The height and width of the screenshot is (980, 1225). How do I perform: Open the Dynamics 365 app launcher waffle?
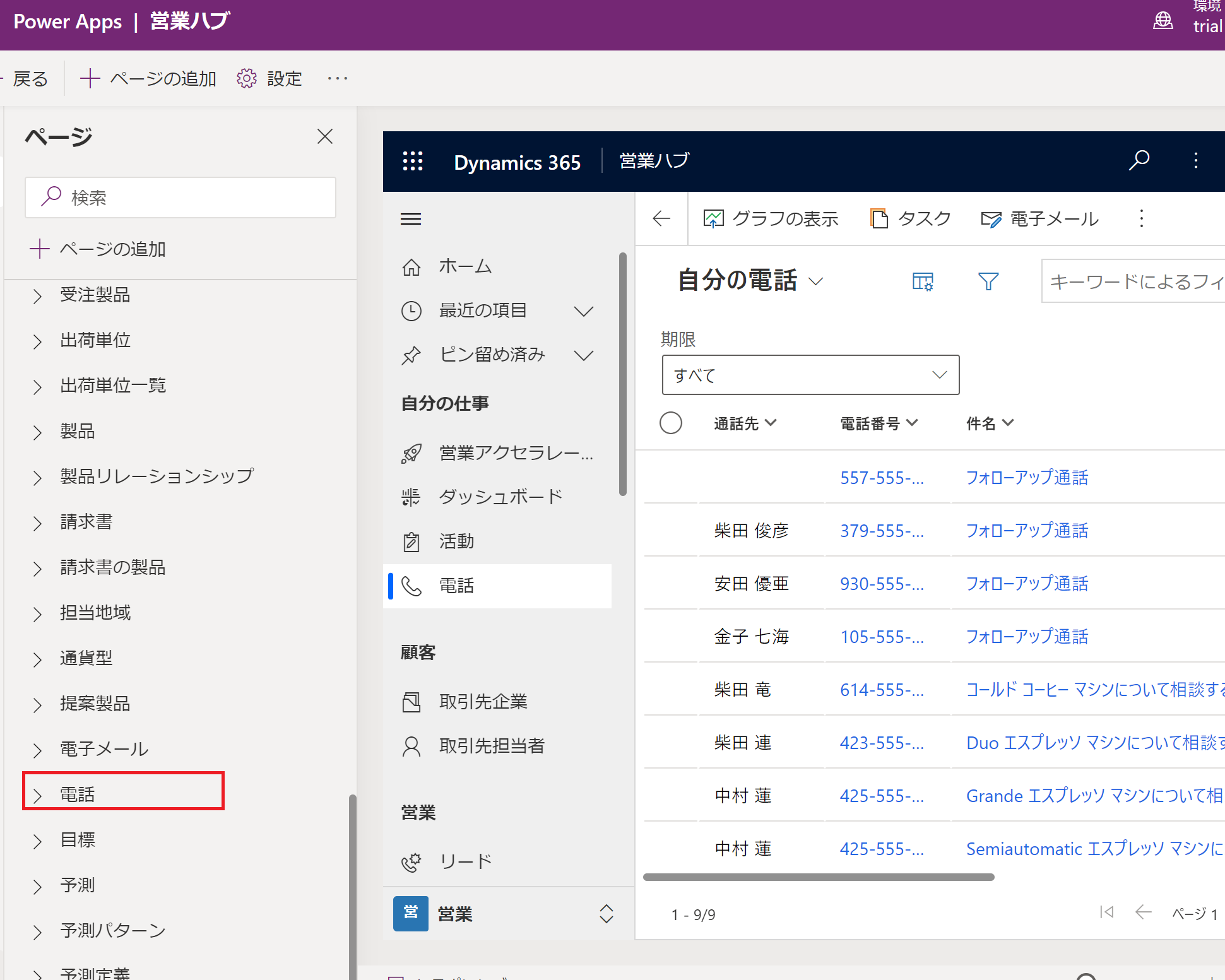coord(413,161)
